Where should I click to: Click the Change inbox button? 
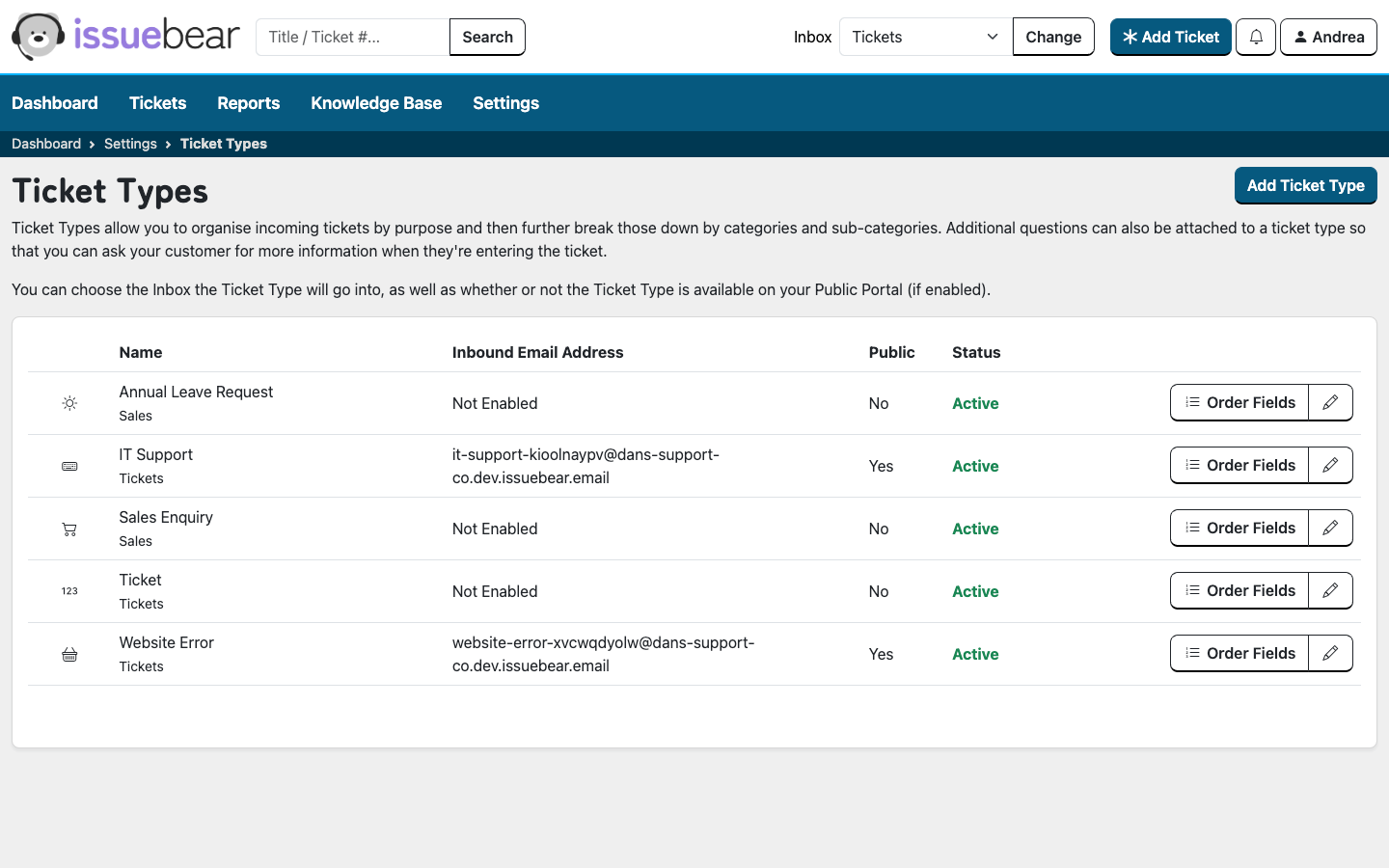tap(1053, 37)
